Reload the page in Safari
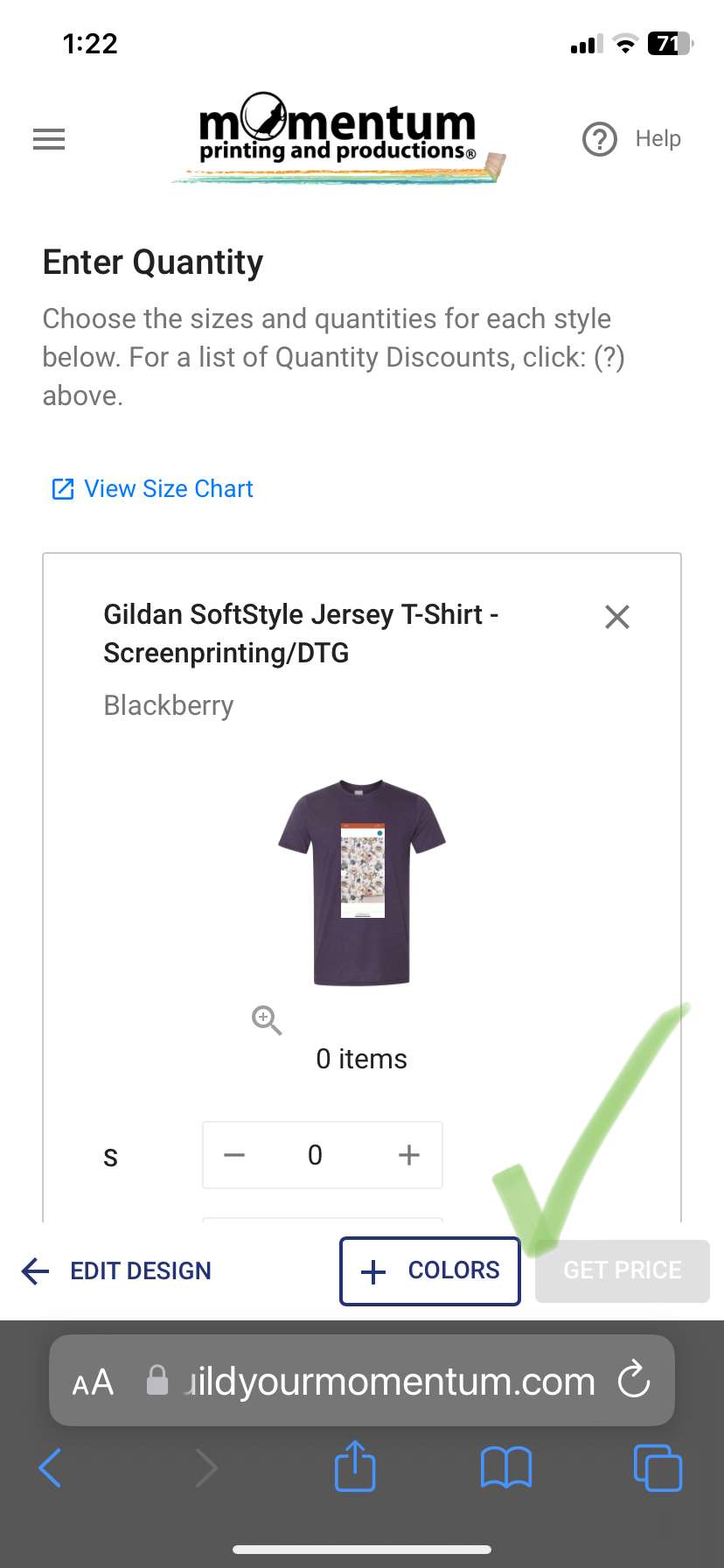The width and height of the screenshot is (724, 1568). click(x=634, y=1382)
